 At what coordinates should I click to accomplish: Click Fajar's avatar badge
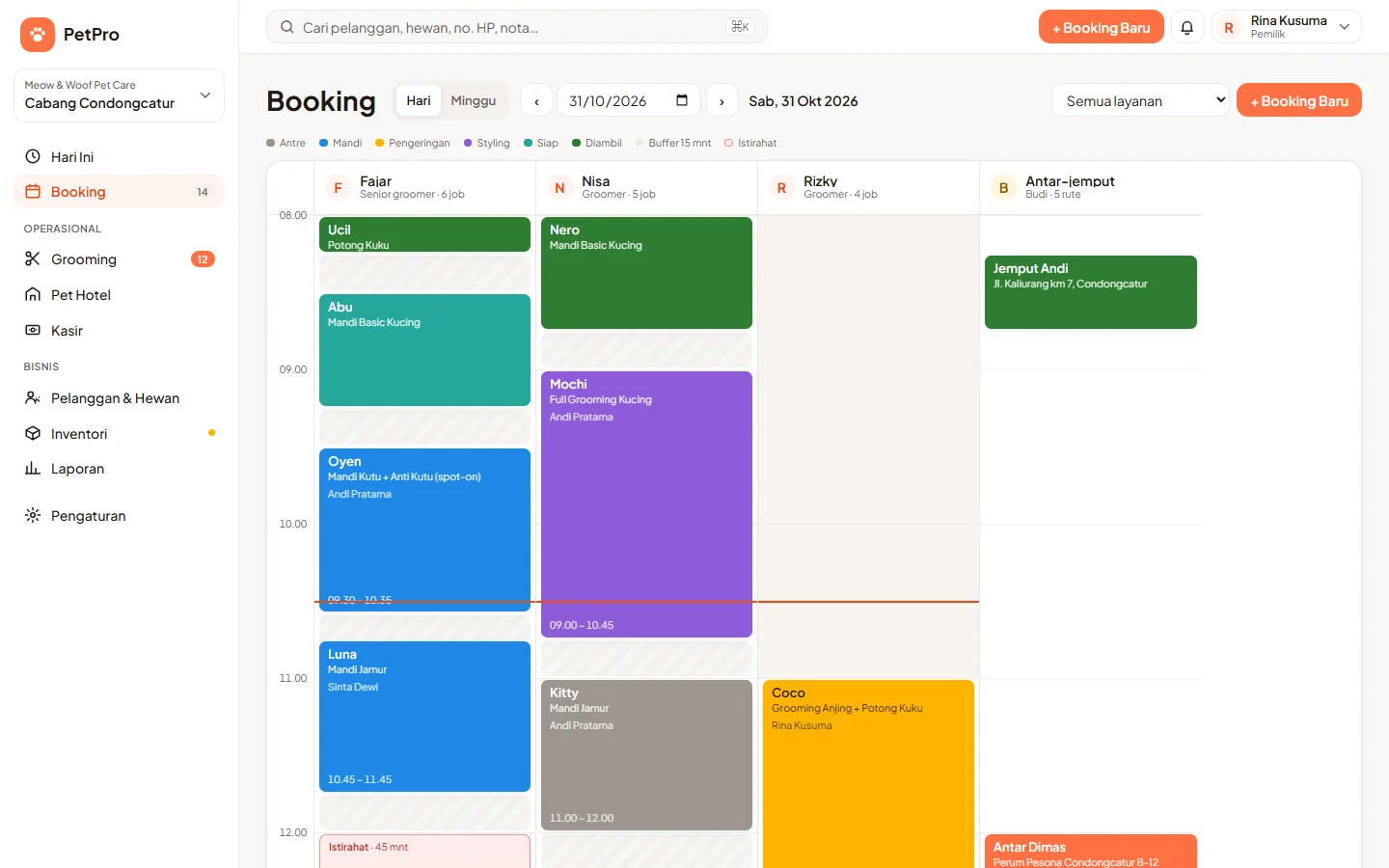[x=338, y=187]
